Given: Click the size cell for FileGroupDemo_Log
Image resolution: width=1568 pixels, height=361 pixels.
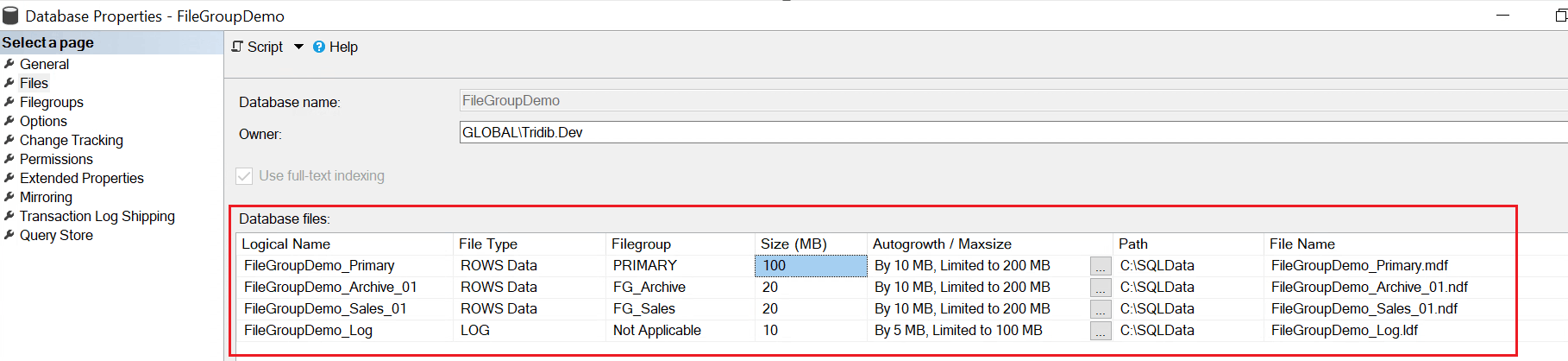Looking at the screenshot, I should coord(811,330).
